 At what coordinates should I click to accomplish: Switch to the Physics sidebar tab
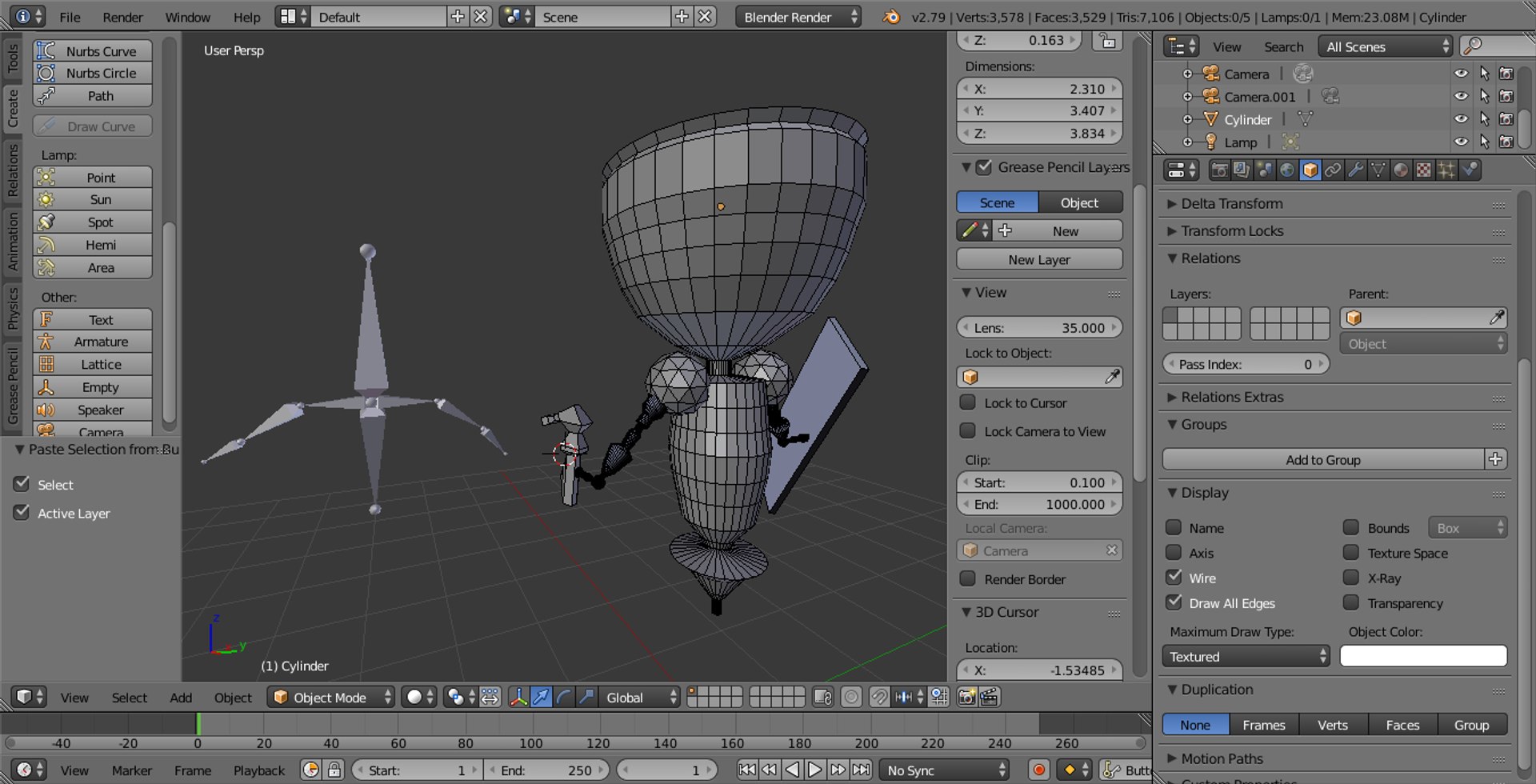13,309
